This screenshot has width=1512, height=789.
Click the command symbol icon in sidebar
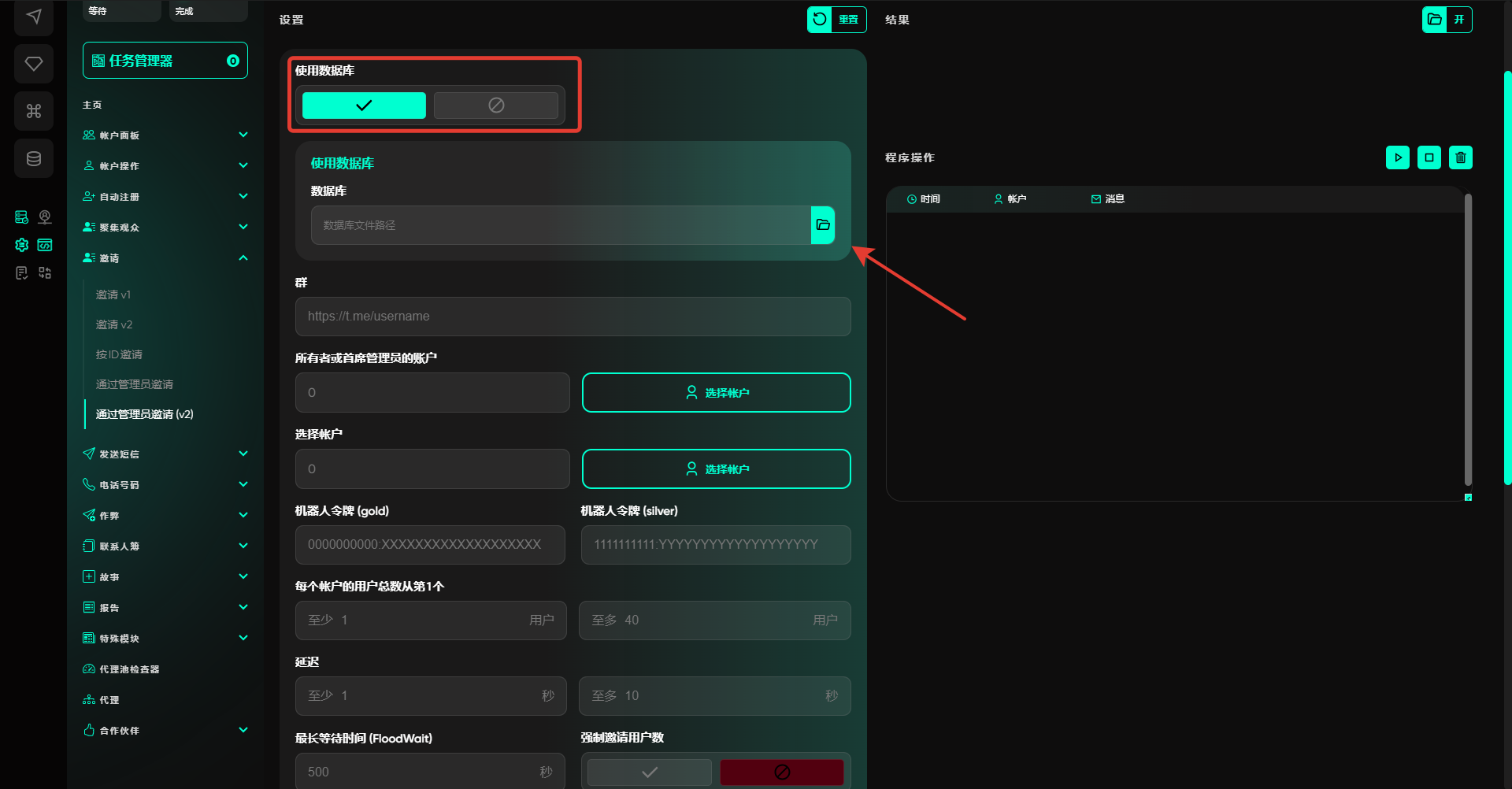pos(34,111)
